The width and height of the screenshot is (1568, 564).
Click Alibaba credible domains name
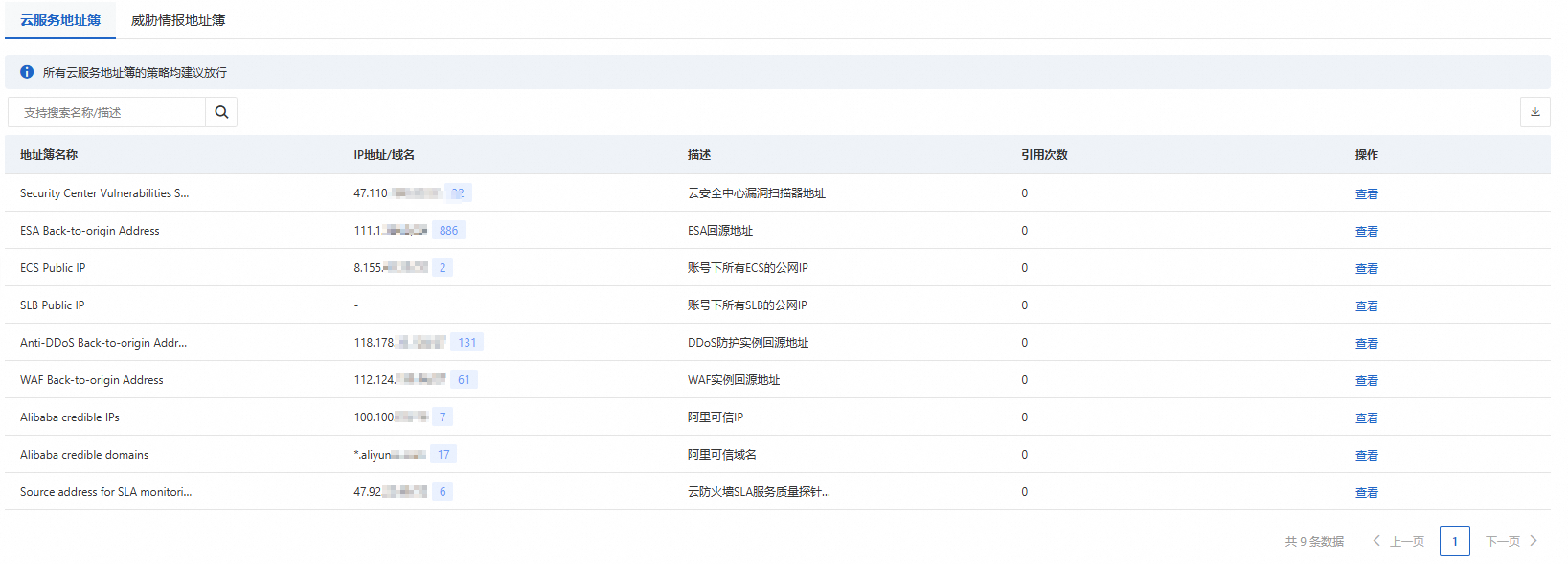[x=84, y=454]
